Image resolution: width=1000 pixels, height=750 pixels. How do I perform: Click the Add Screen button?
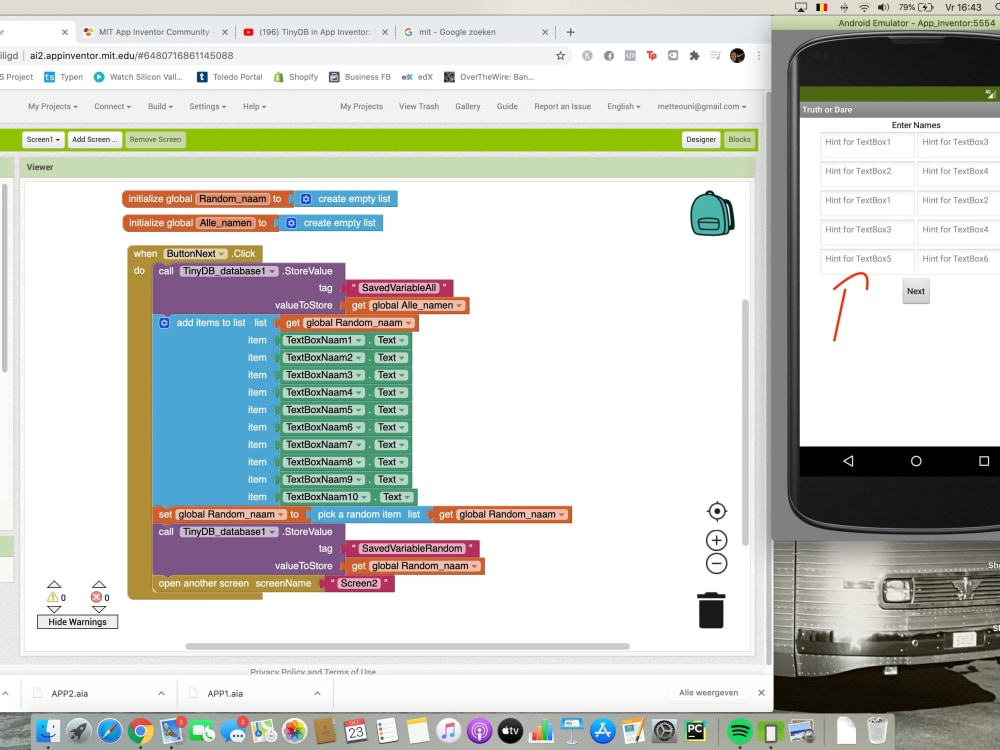[94, 140]
